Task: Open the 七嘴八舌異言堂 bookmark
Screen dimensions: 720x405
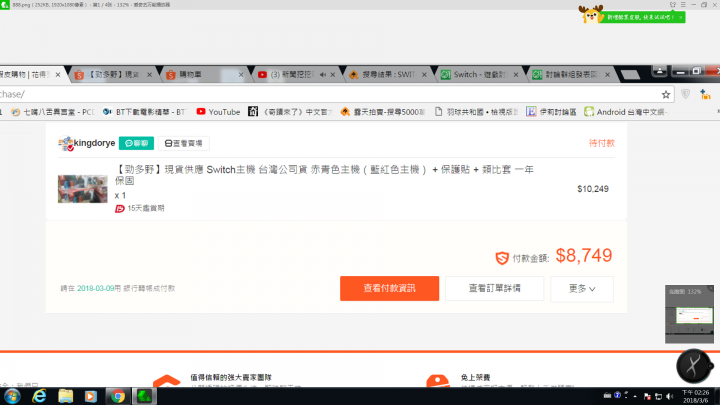Action: click(53, 112)
